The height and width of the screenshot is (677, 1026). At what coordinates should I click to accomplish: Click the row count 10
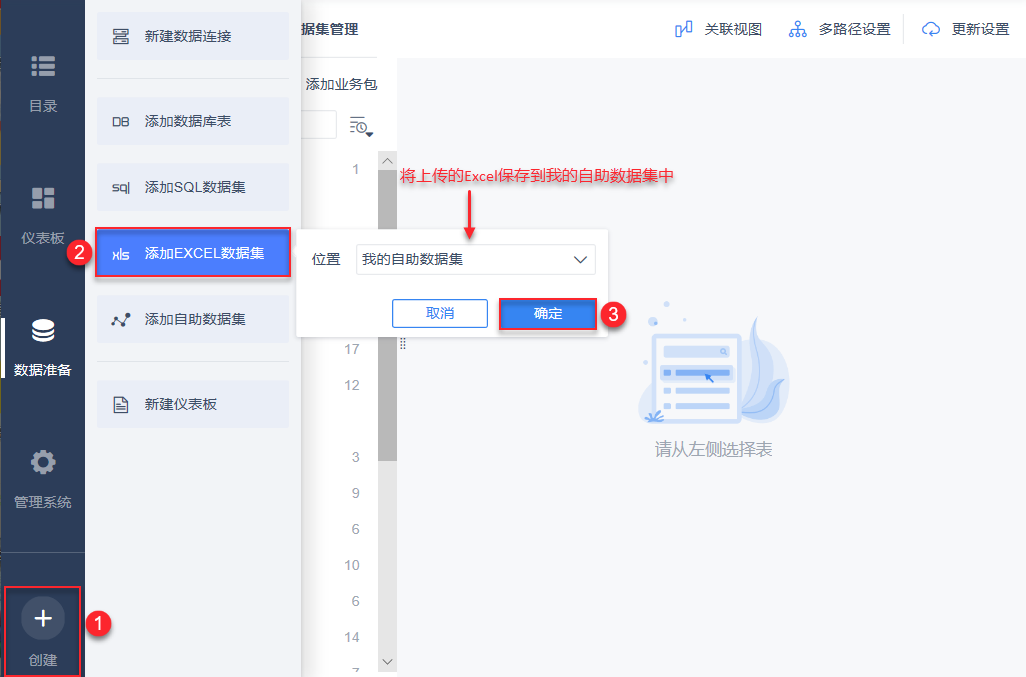point(352,565)
